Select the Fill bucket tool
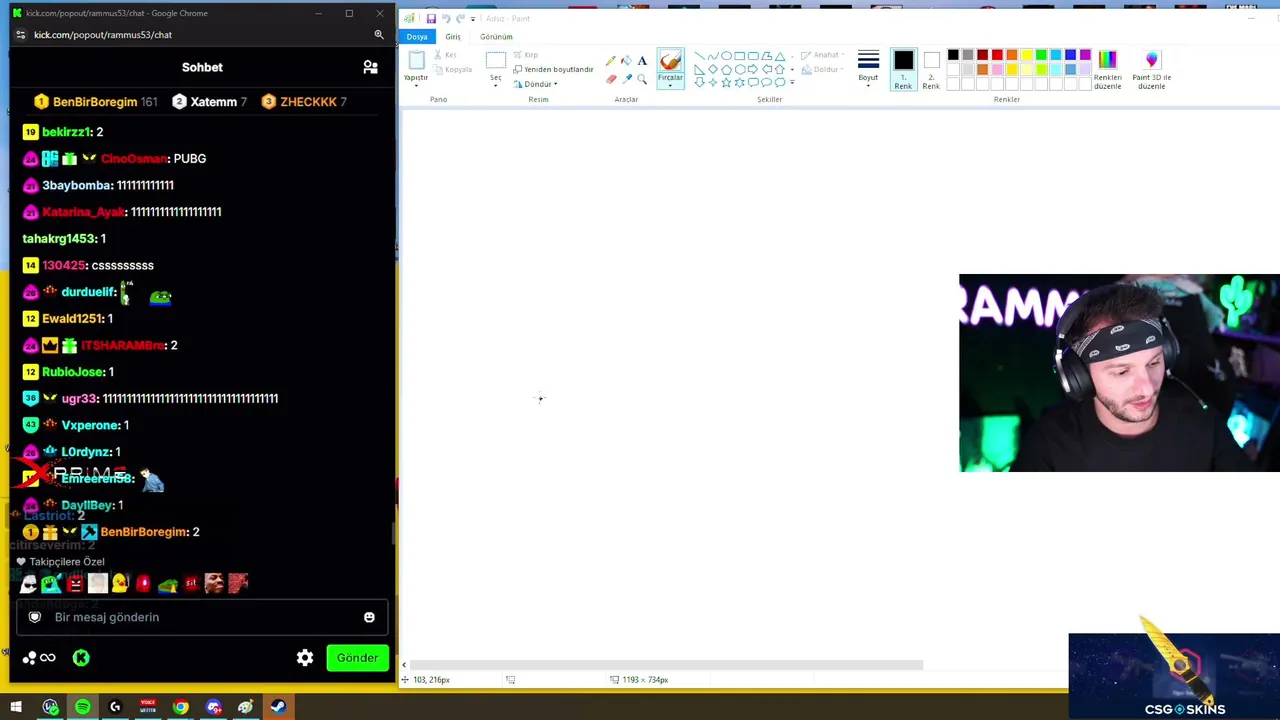The height and width of the screenshot is (720, 1280). 627,61
